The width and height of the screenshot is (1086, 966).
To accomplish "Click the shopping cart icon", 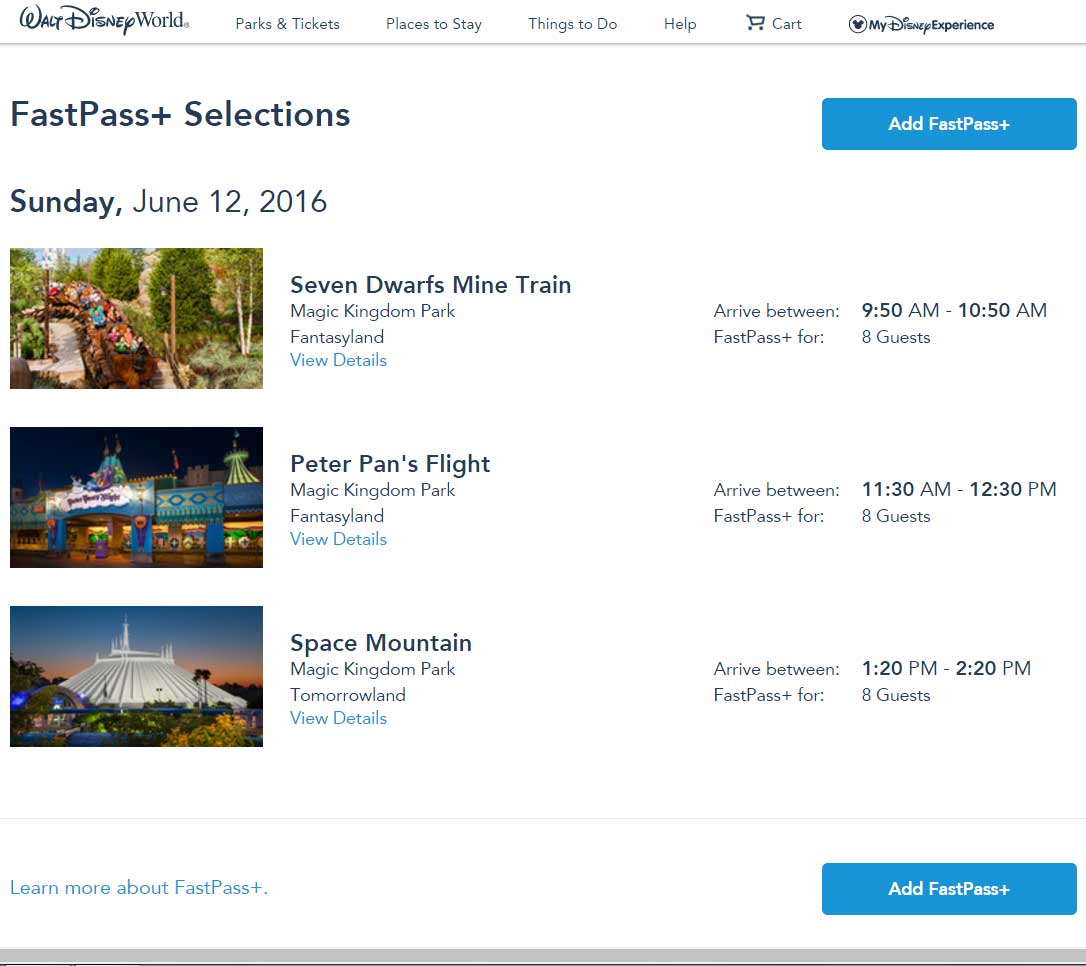I will pyautogui.click(x=755, y=23).
